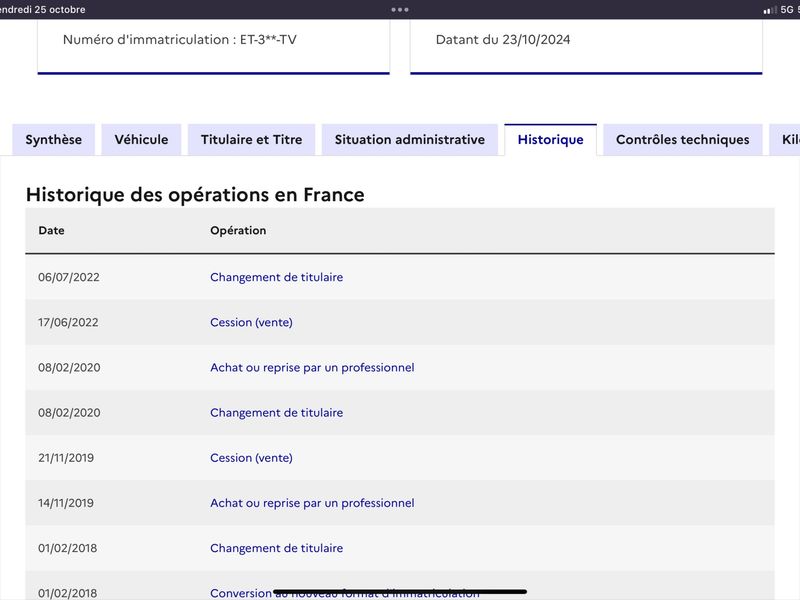Click Cession (vente) dated 17/06/2022
Viewport: 800px width, 600px height.
tap(252, 322)
